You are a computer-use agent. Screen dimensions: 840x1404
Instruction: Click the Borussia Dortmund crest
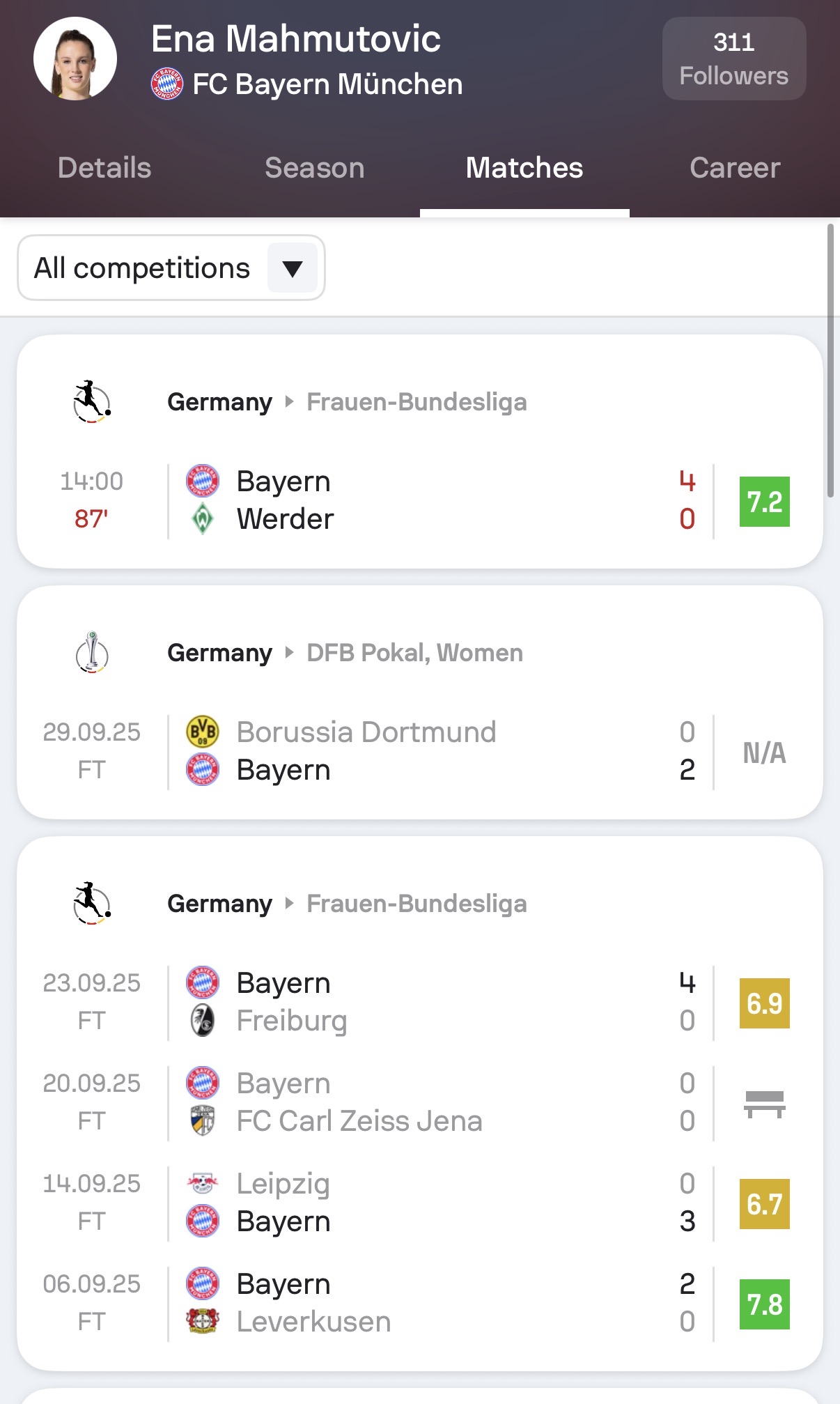(203, 732)
